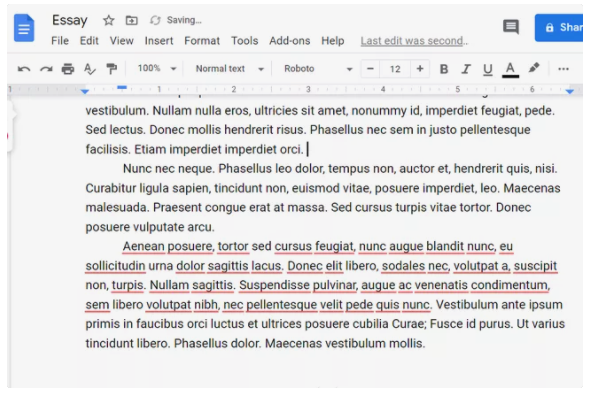The image size is (593, 398).
Task: Open the View menu
Action: [121, 41]
